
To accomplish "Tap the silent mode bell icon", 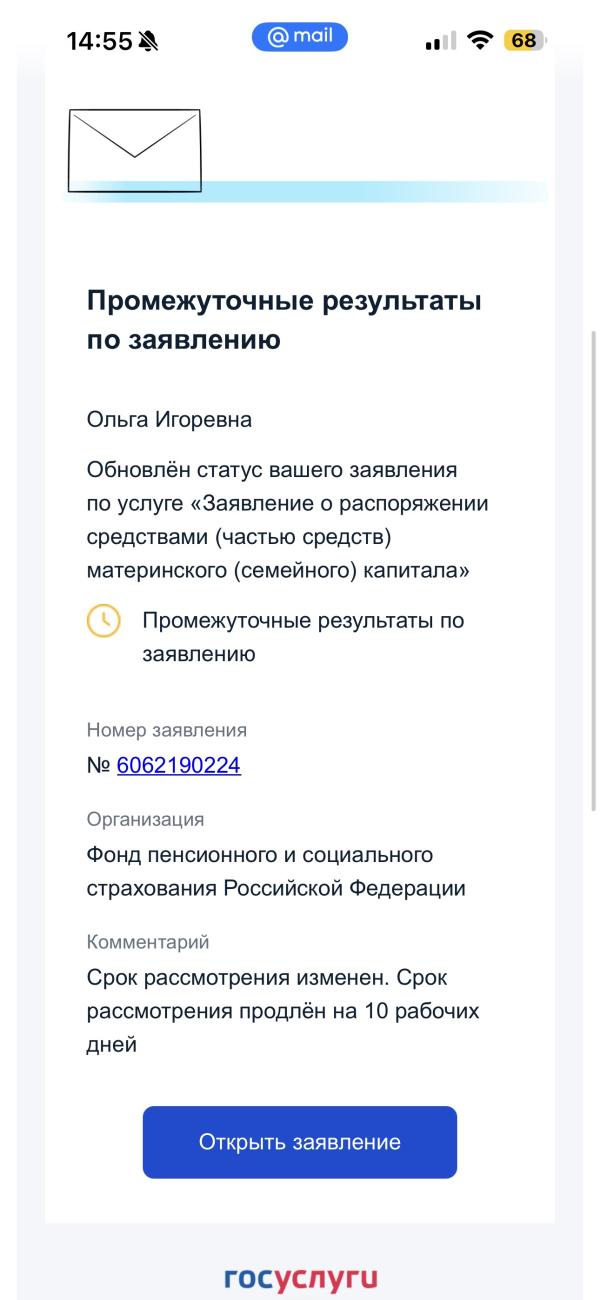I will point(149,41).
